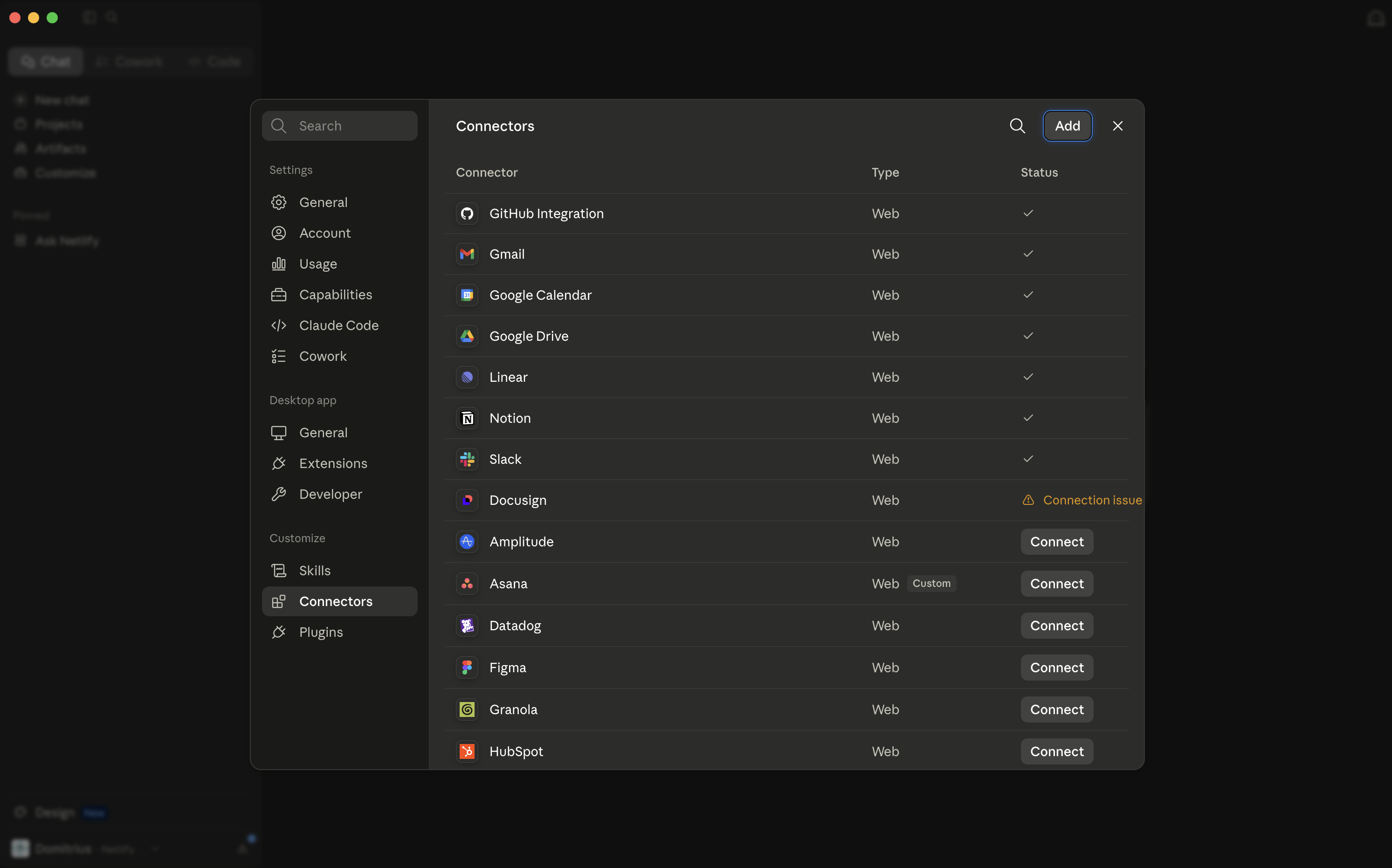Image resolution: width=1392 pixels, height=868 pixels.
Task: Click the Google Drive row name
Action: 529,336
